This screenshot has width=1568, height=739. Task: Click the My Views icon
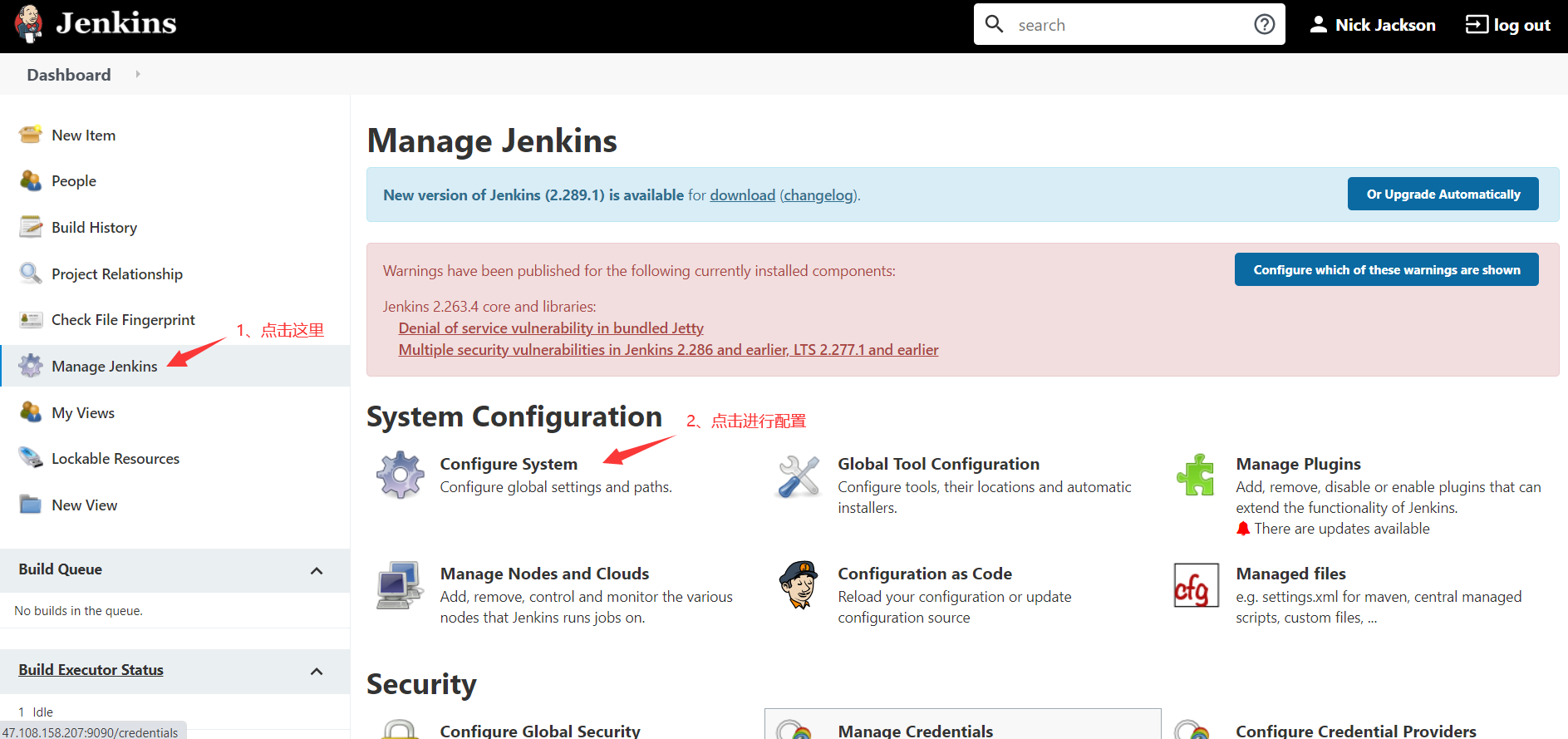31,412
